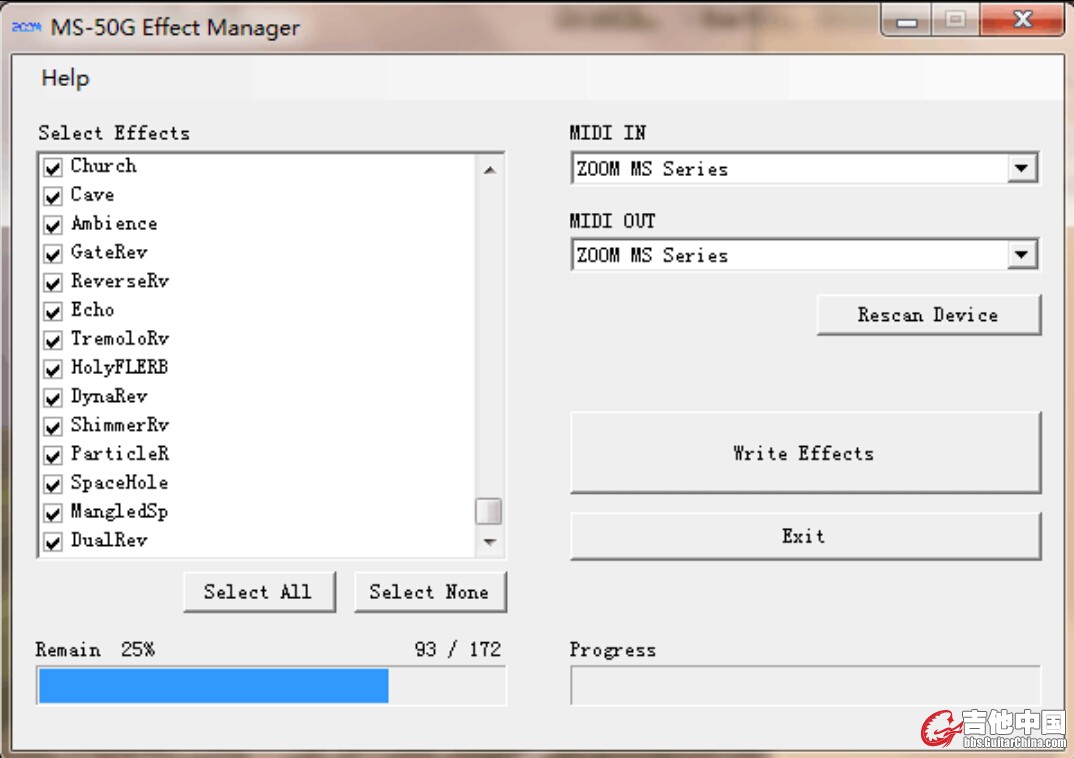Toggle the Ambience effect checkbox
Viewport: 1074px width, 758px height.
click(53, 225)
